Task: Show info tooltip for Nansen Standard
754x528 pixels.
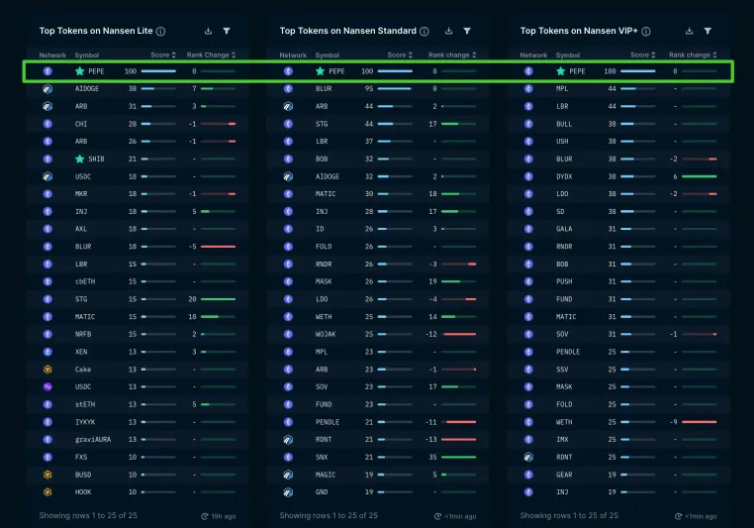Action: click(424, 31)
